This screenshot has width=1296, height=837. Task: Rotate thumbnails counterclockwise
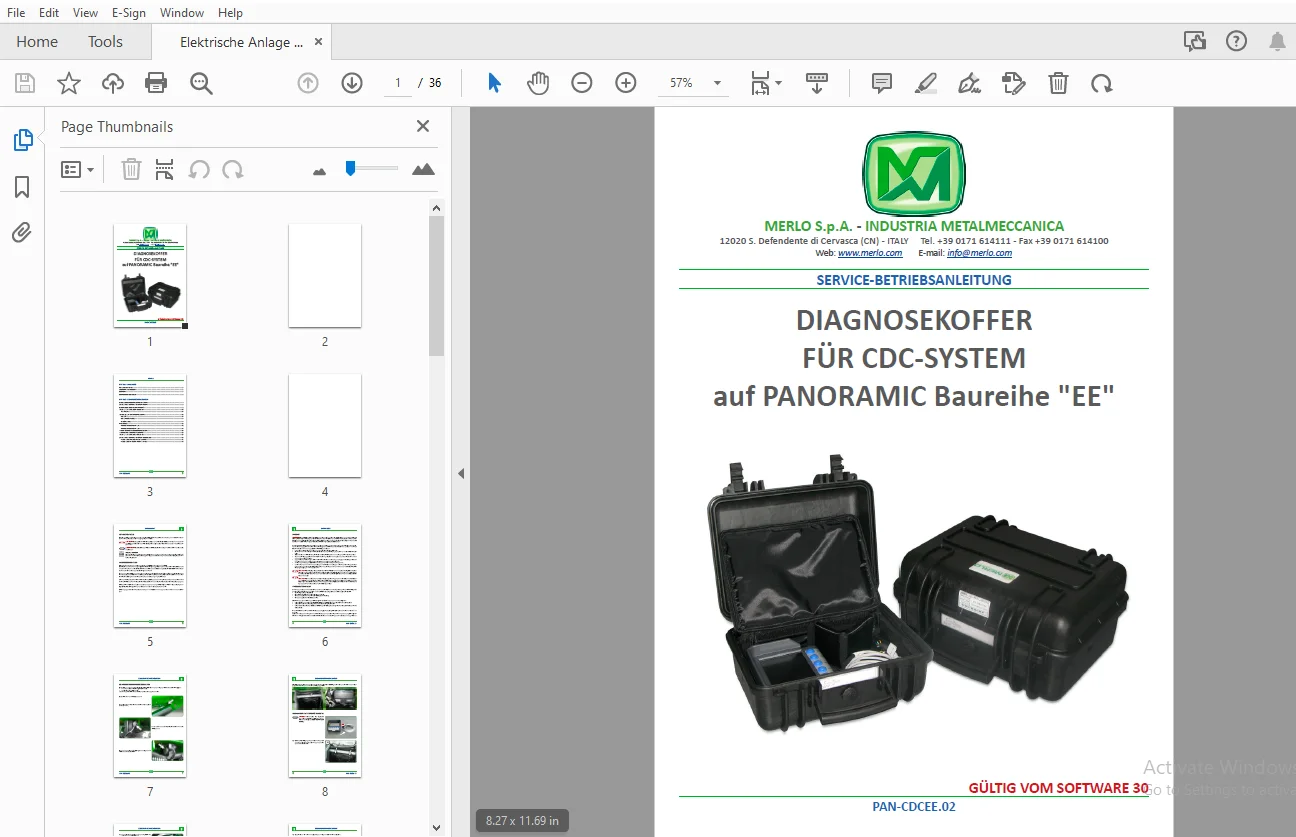(199, 169)
